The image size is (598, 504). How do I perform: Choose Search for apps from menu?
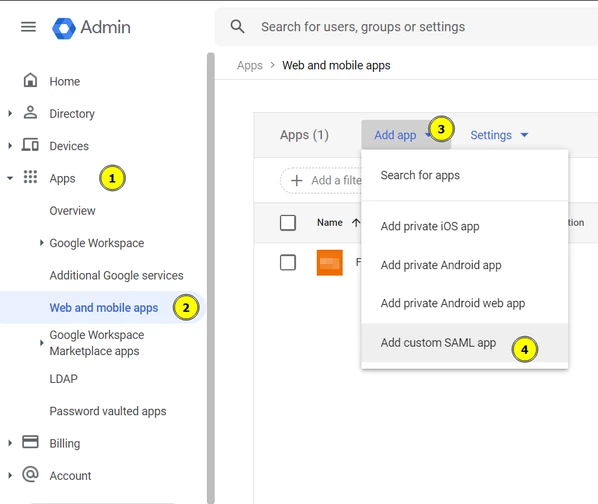pos(465,175)
